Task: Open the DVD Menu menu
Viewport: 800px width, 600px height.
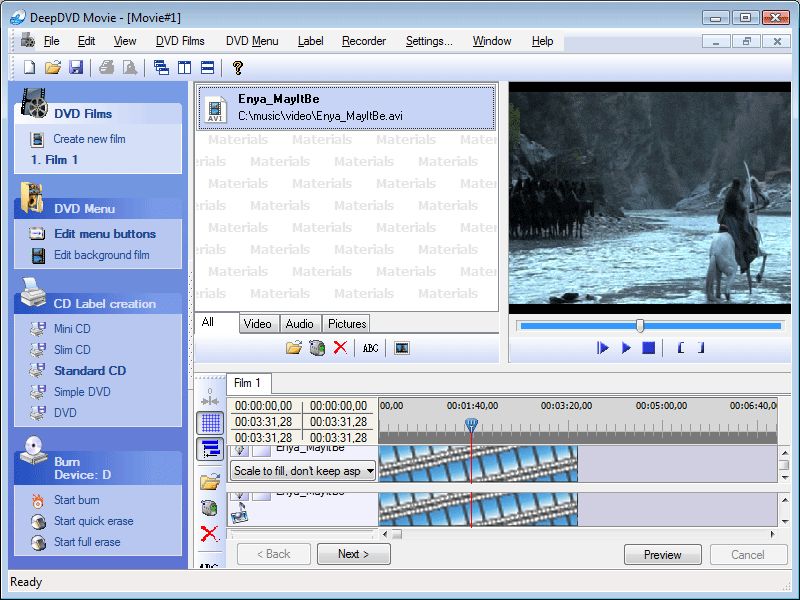Action: (252, 41)
